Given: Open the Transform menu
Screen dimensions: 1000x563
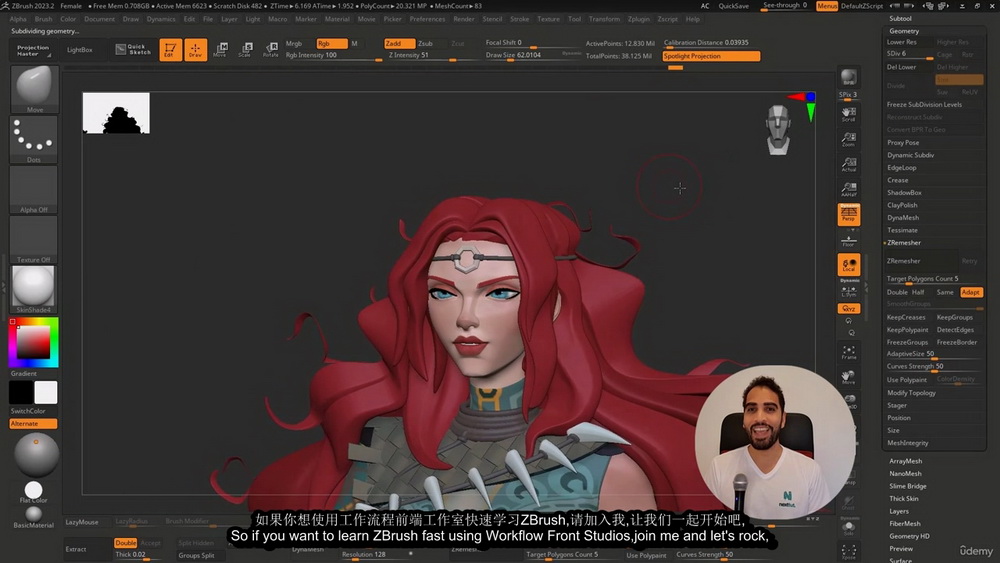Looking at the screenshot, I should pyautogui.click(x=604, y=19).
